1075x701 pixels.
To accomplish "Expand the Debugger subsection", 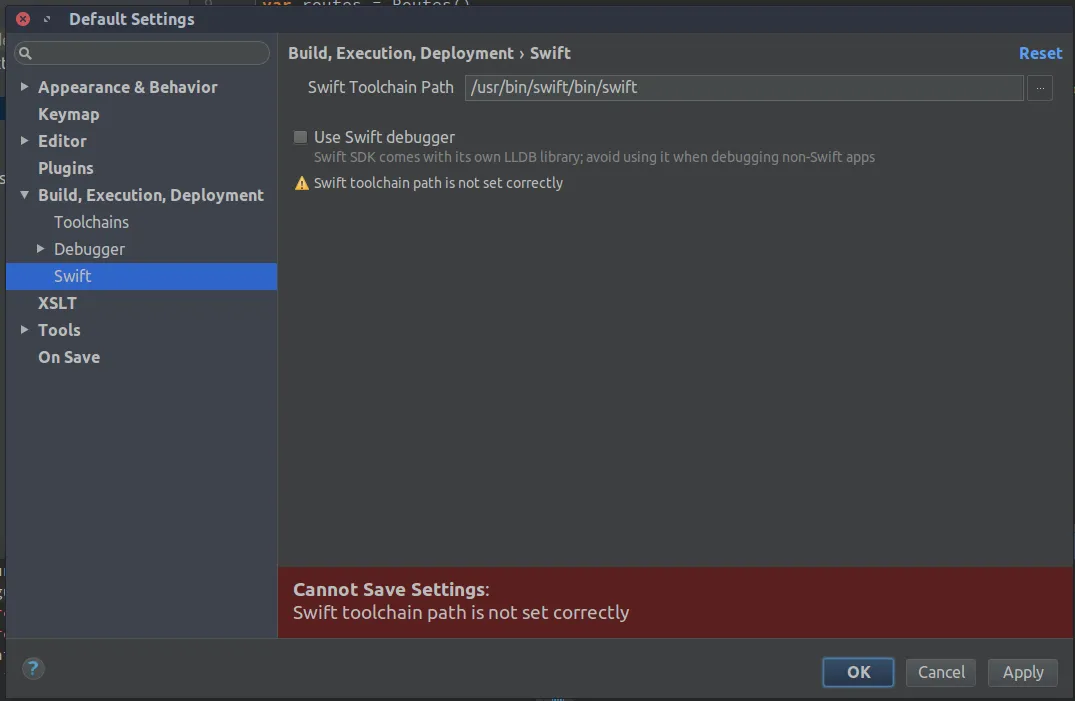I will pos(41,249).
